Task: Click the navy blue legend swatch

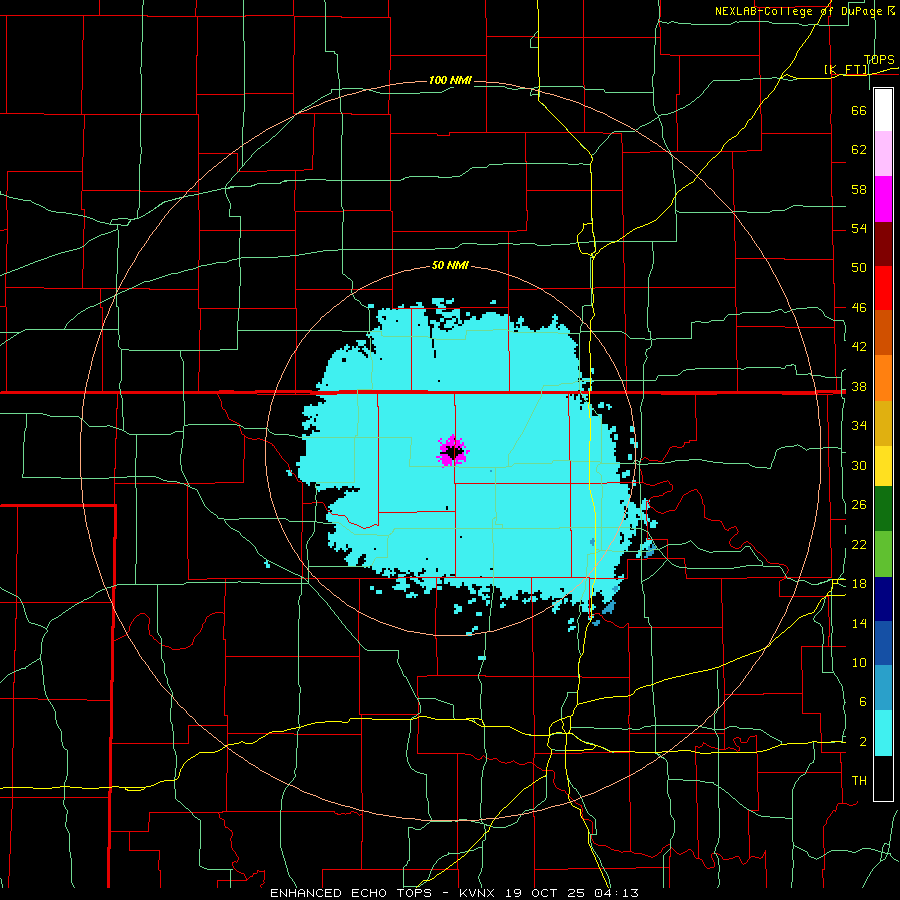Action: tap(883, 599)
